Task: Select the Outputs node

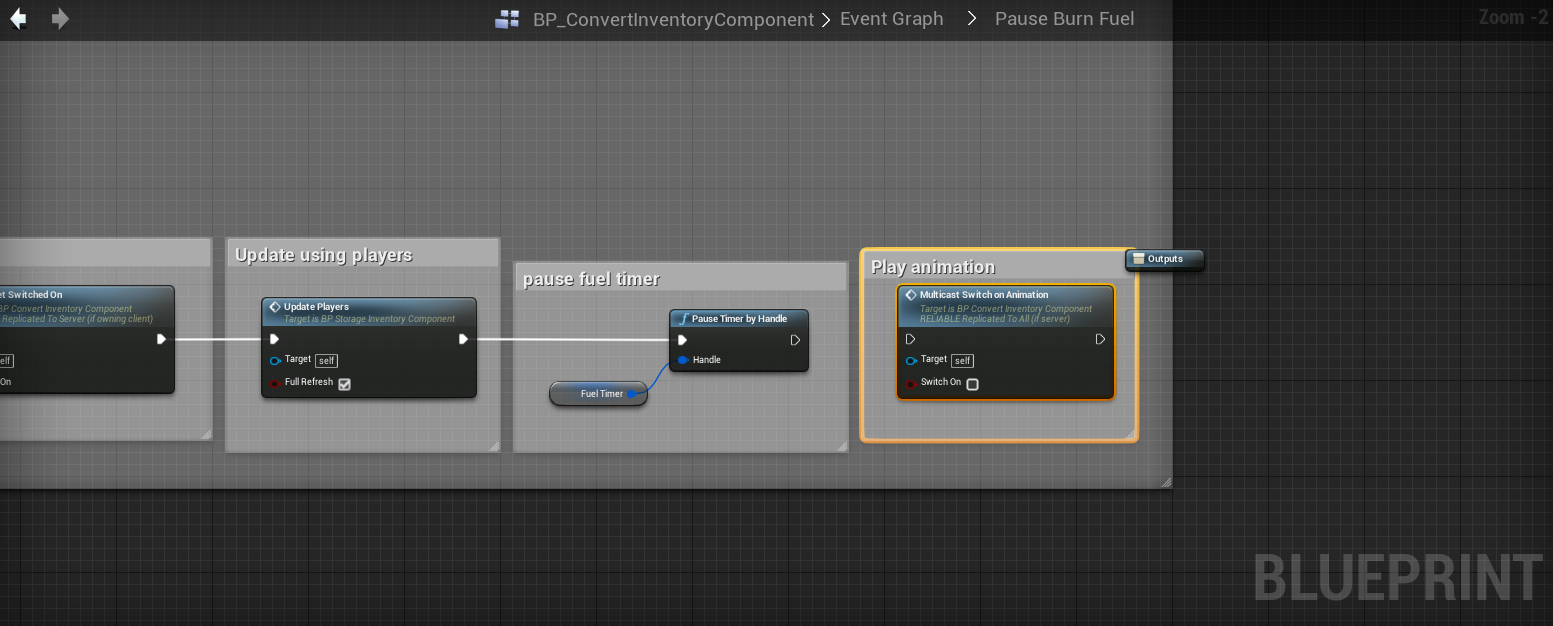Action: point(1164,259)
